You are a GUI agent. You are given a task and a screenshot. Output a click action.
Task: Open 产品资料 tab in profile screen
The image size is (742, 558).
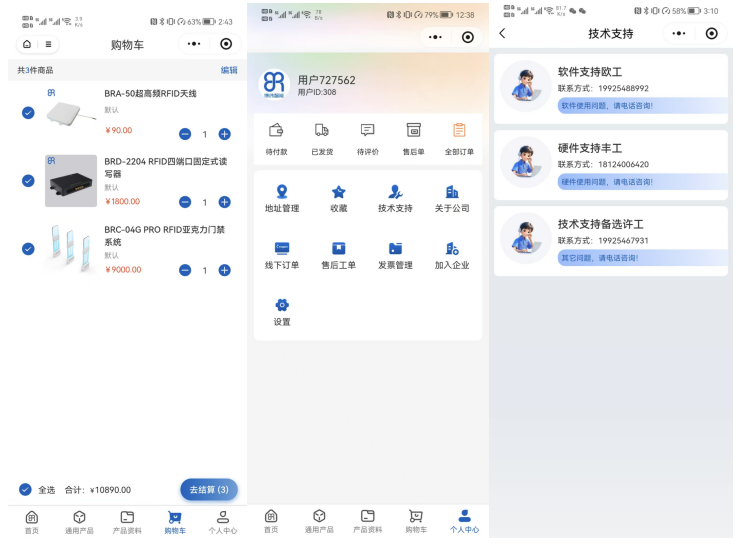[x=368, y=521]
